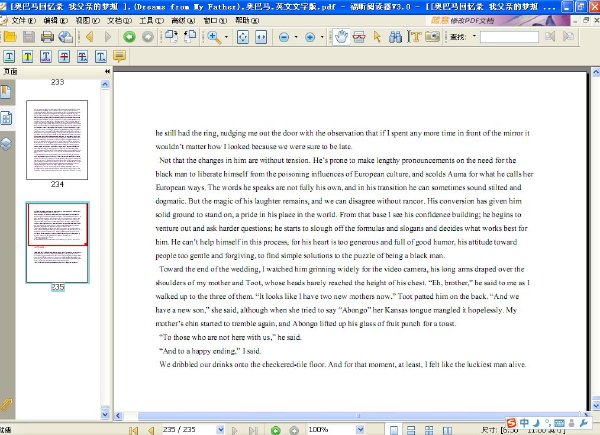Find previous match button

[x=550, y=37]
